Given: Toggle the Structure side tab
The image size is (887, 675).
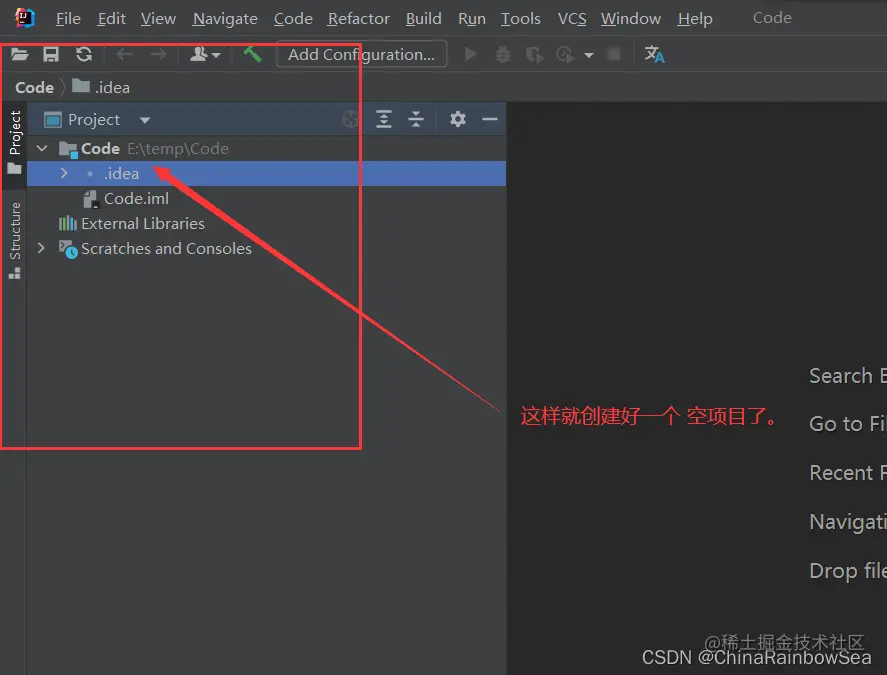Looking at the screenshot, I should (x=15, y=240).
